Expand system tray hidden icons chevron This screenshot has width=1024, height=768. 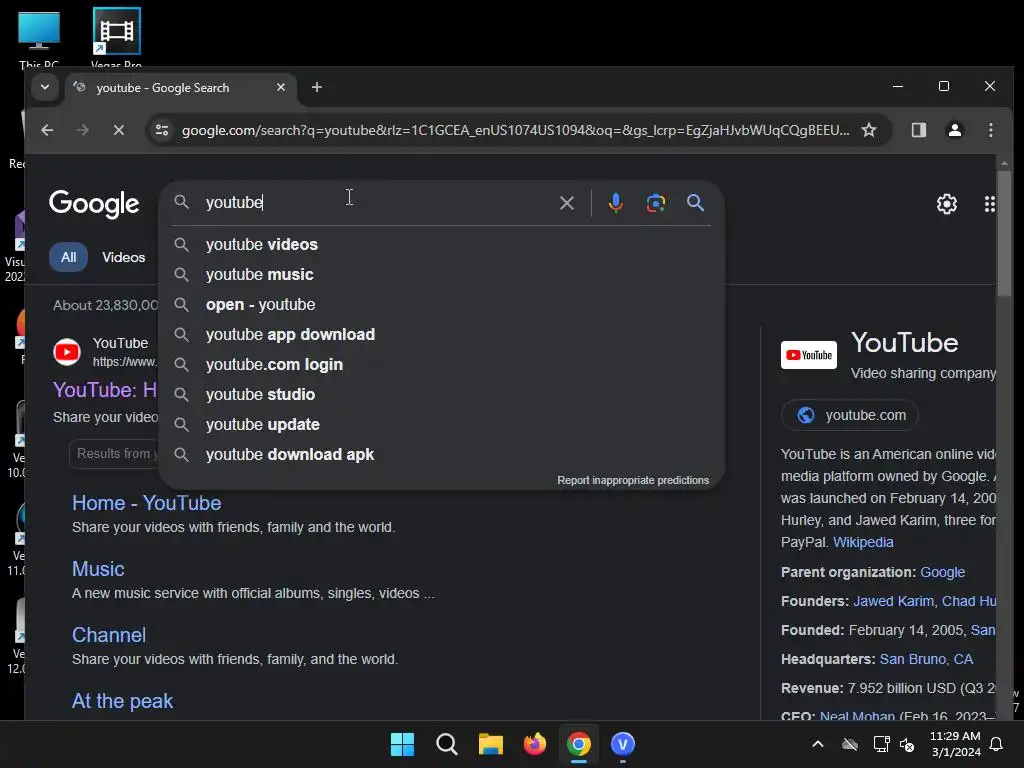pos(818,744)
